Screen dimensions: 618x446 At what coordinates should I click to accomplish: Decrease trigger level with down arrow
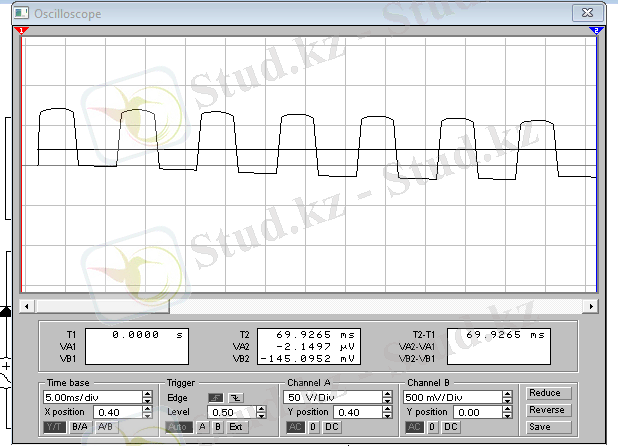pos(261,415)
